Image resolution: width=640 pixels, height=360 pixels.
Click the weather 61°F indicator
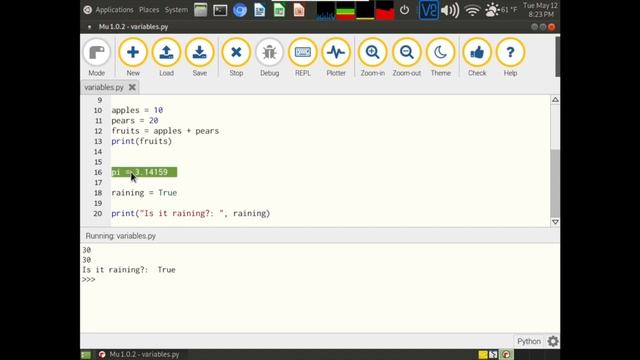[x=501, y=10]
